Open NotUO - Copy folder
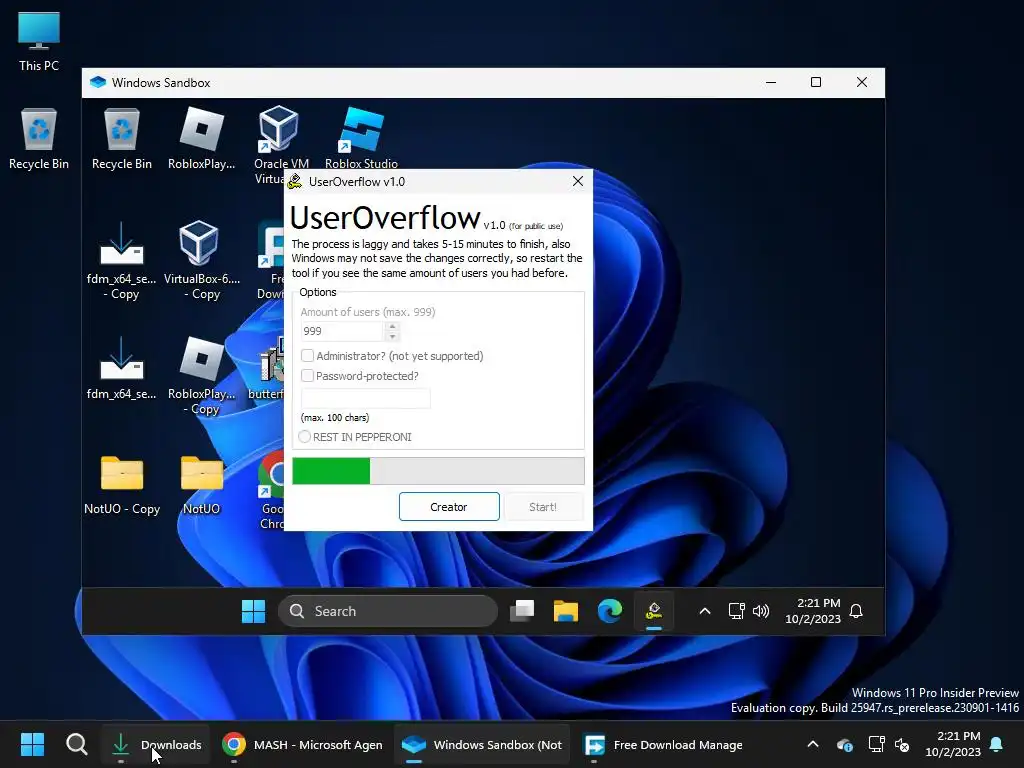 tap(121, 485)
